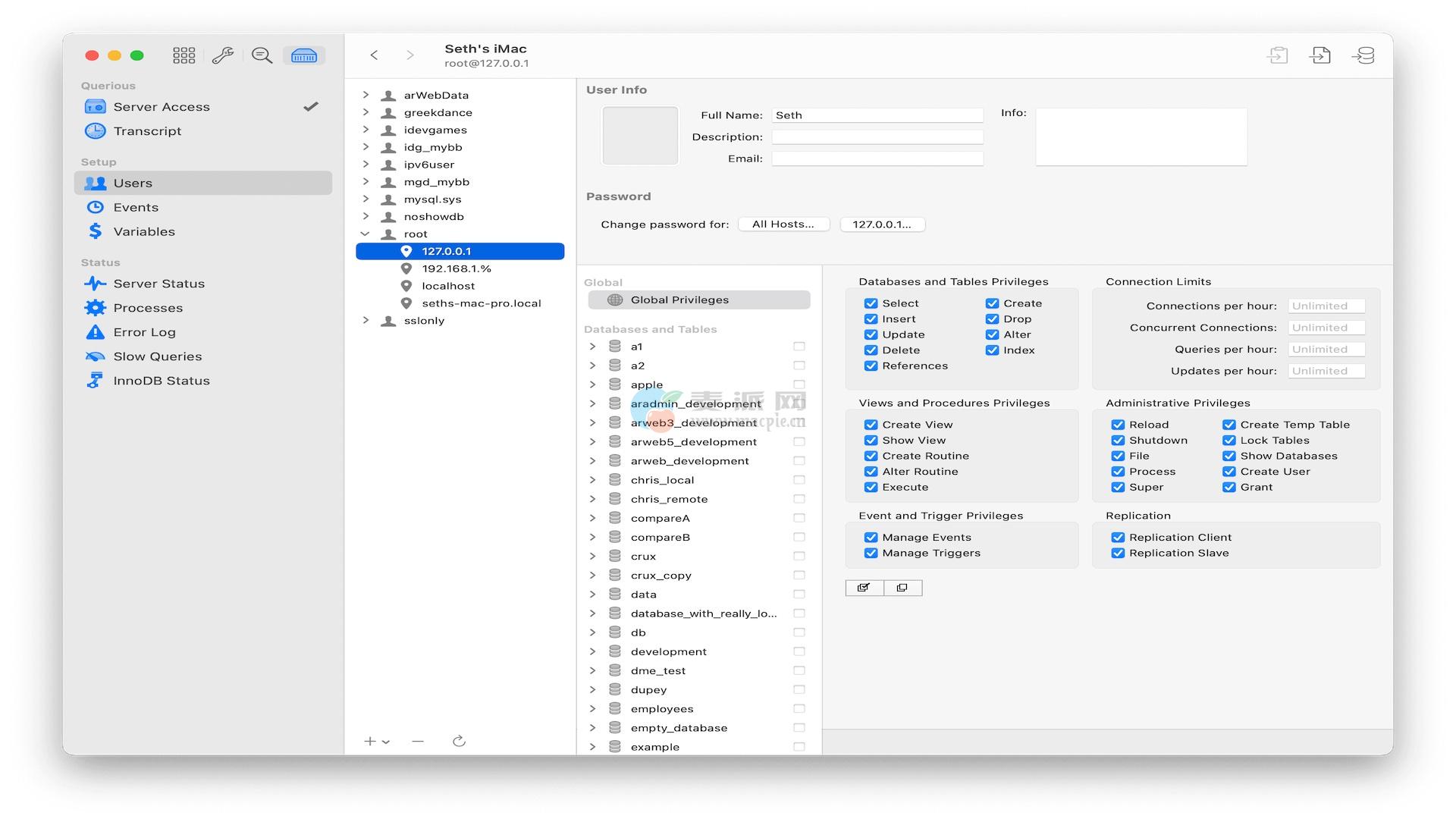Viewport: 1456px width, 819px height.
Task: Uncheck the Shutdown privilege checkbox
Action: tap(1118, 441)
